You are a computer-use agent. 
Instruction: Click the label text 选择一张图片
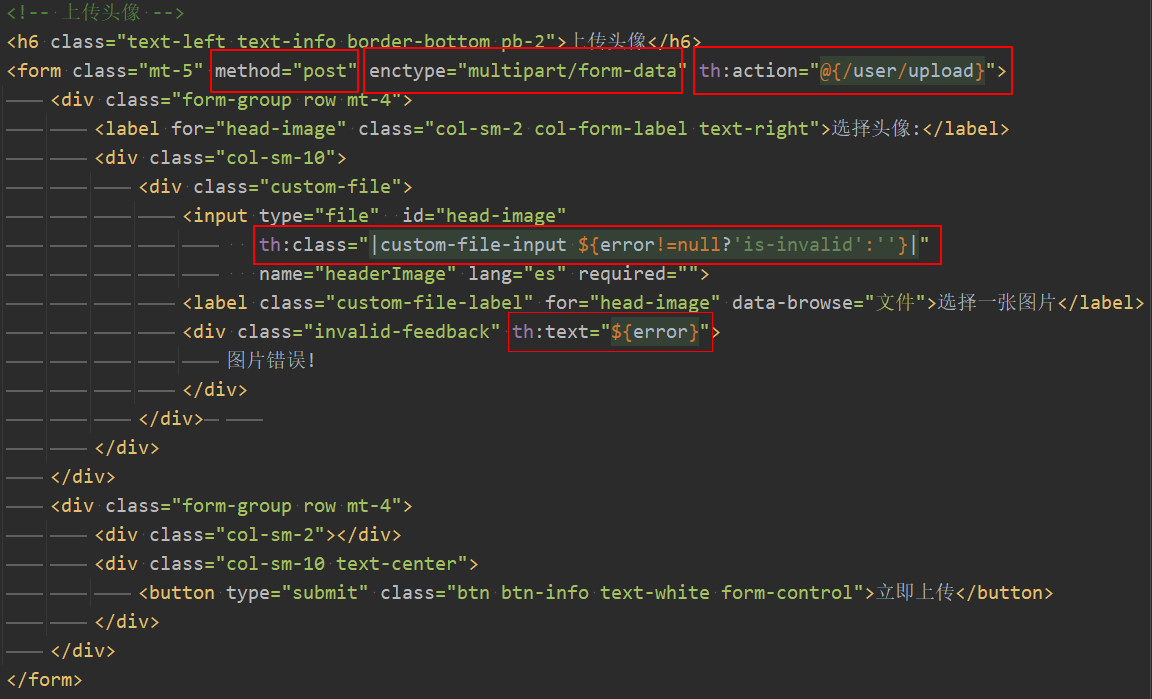pyautogui.click(x=997, y=303)
